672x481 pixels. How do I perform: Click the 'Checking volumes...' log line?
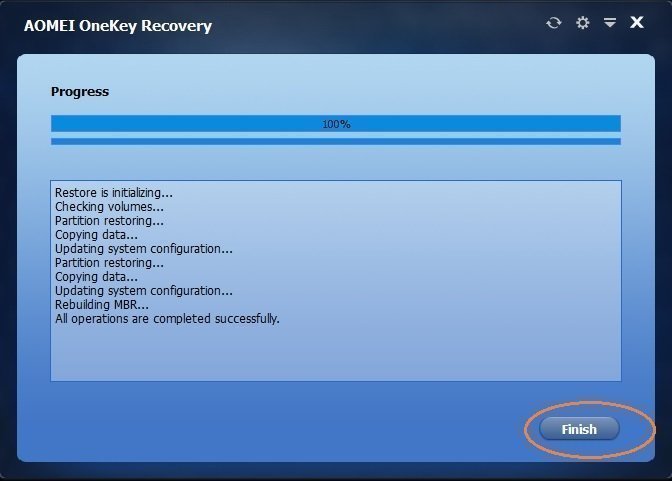(109, 207)
